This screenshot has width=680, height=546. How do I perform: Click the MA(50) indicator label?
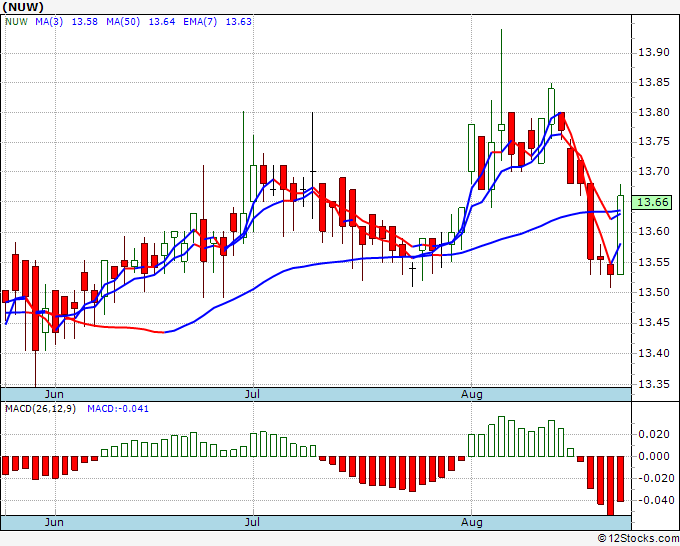click(123, 22)
